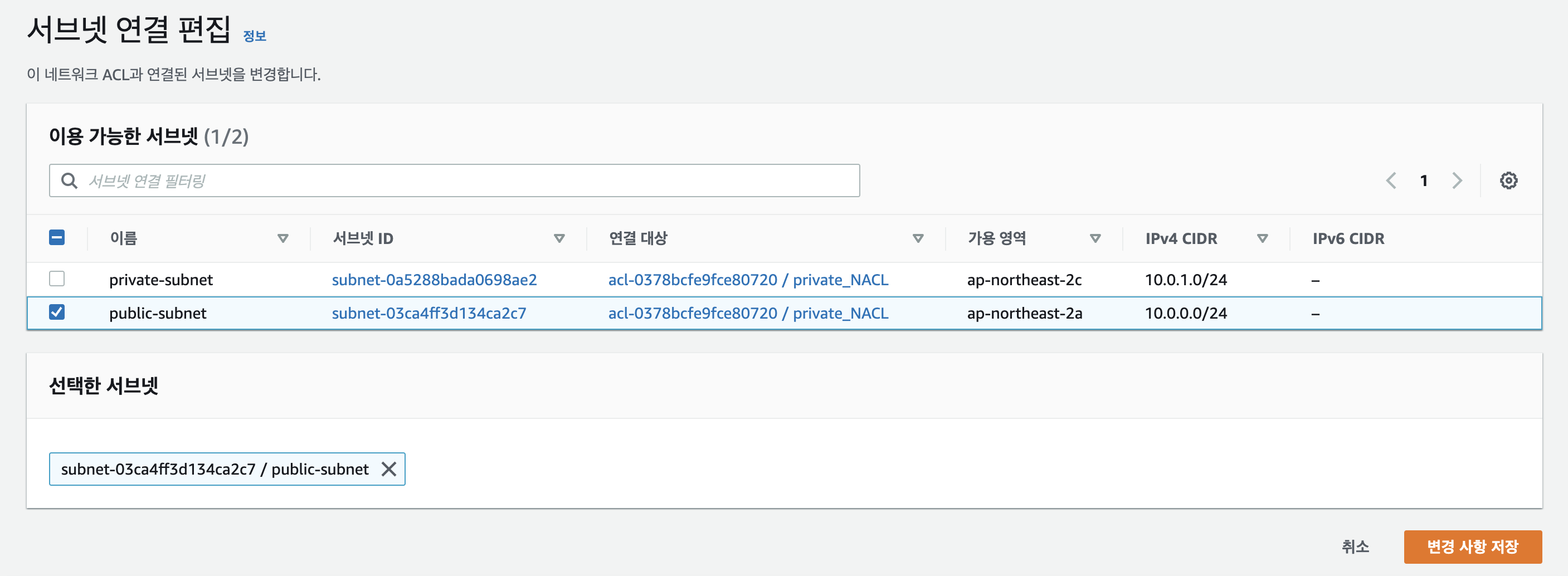This screenshot has height=576, width=1568.
Task: Open public-subnet's private_NACL ACL link
Action: tap(748, 313)
